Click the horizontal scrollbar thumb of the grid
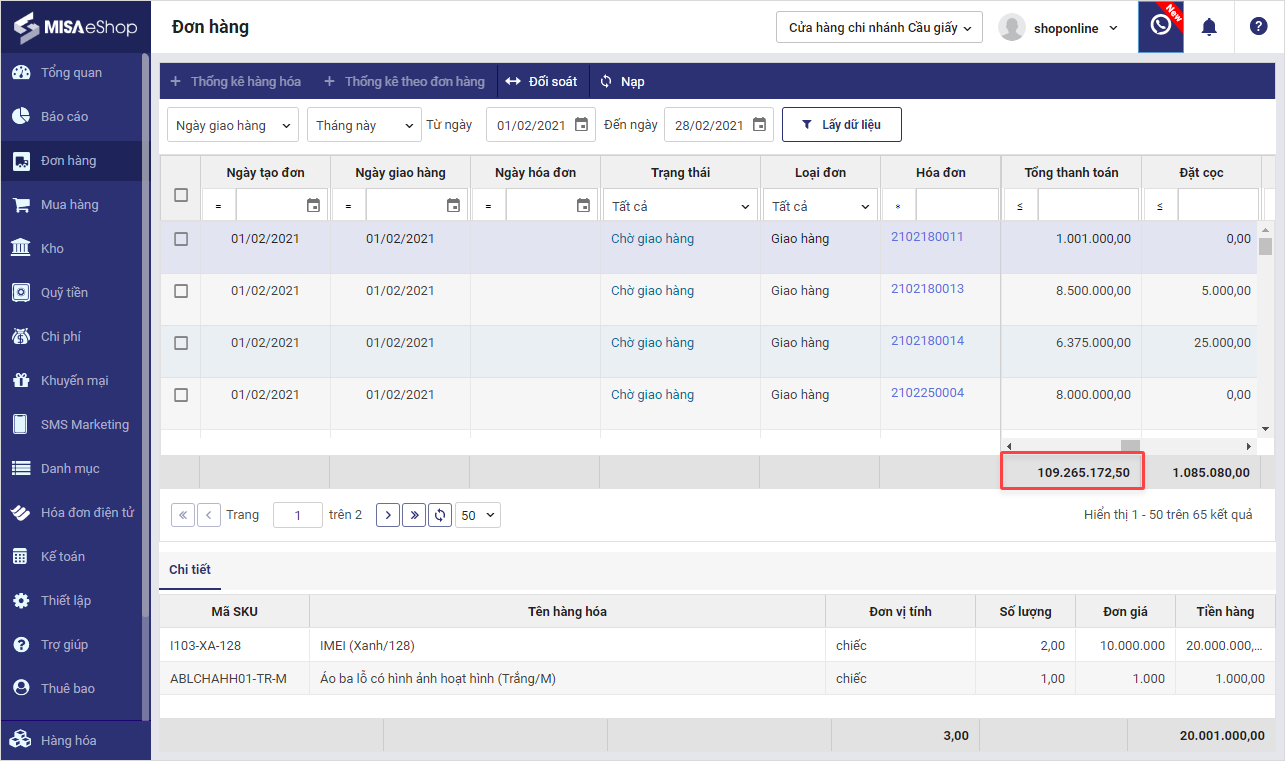The image size is (1285, 761). 1129,446
